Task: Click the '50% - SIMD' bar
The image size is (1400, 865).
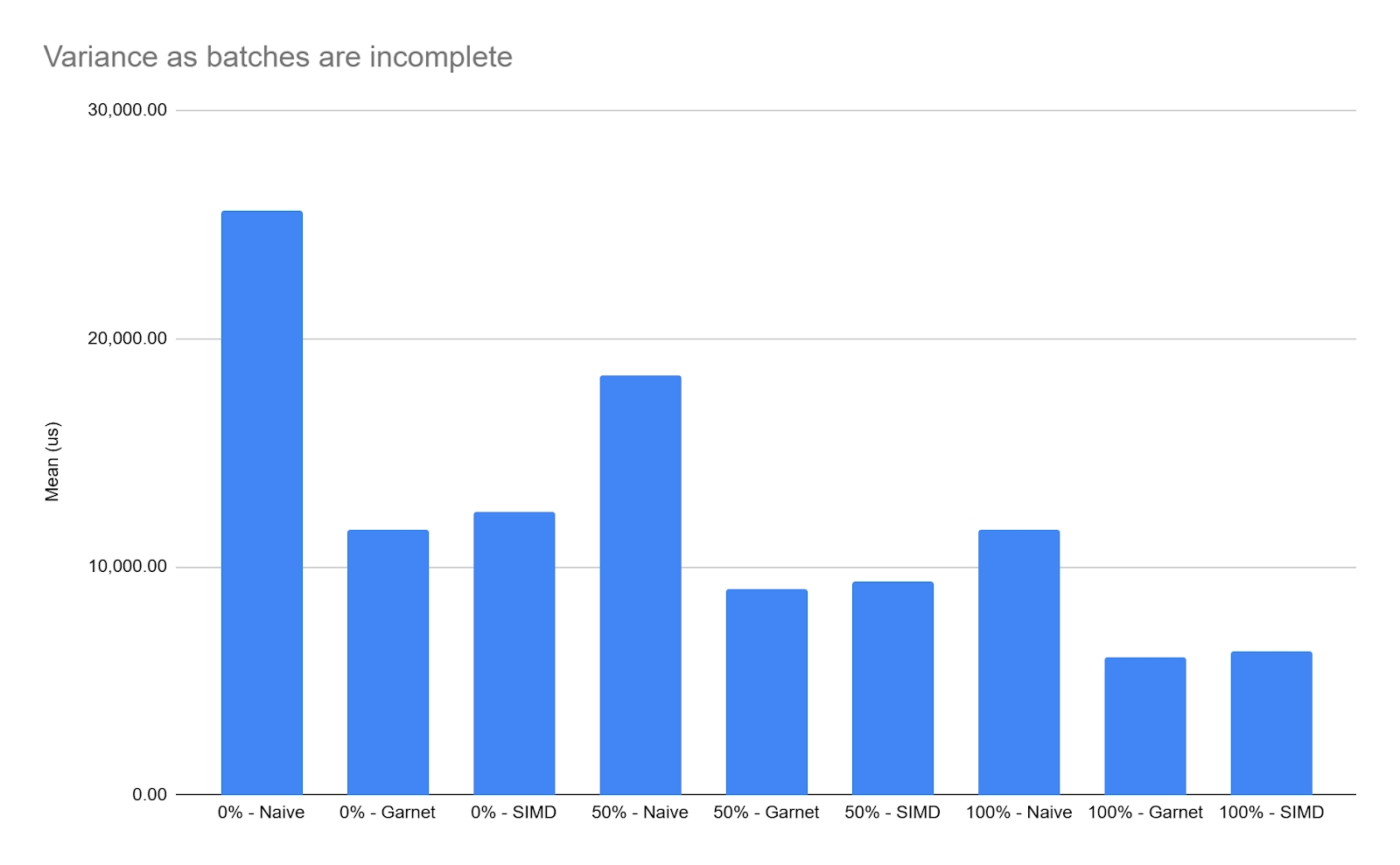Action: 892,688
